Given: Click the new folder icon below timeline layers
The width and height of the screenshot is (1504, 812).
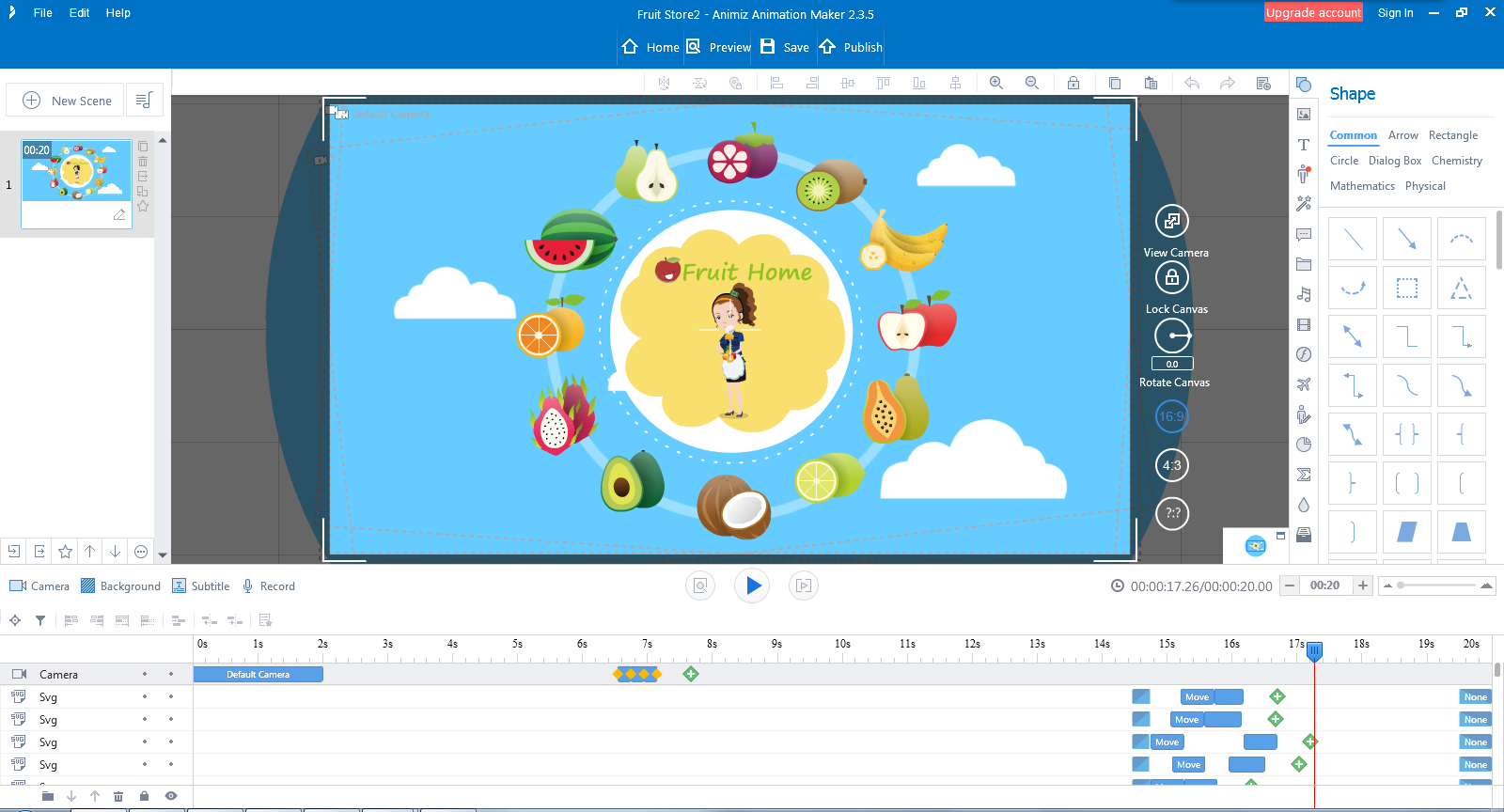Looking at the screenshot, I should click(x=48, y=796).
